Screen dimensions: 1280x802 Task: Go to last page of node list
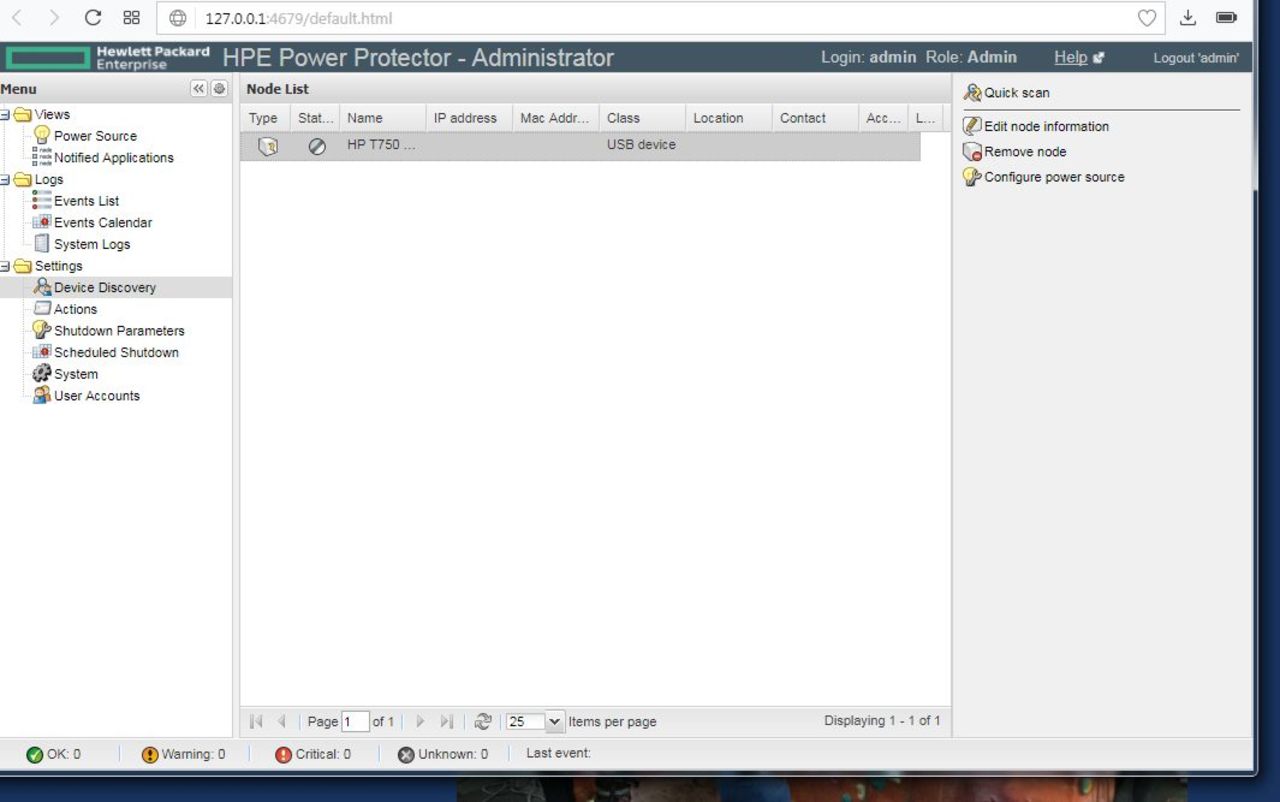[x=447, y=721]
